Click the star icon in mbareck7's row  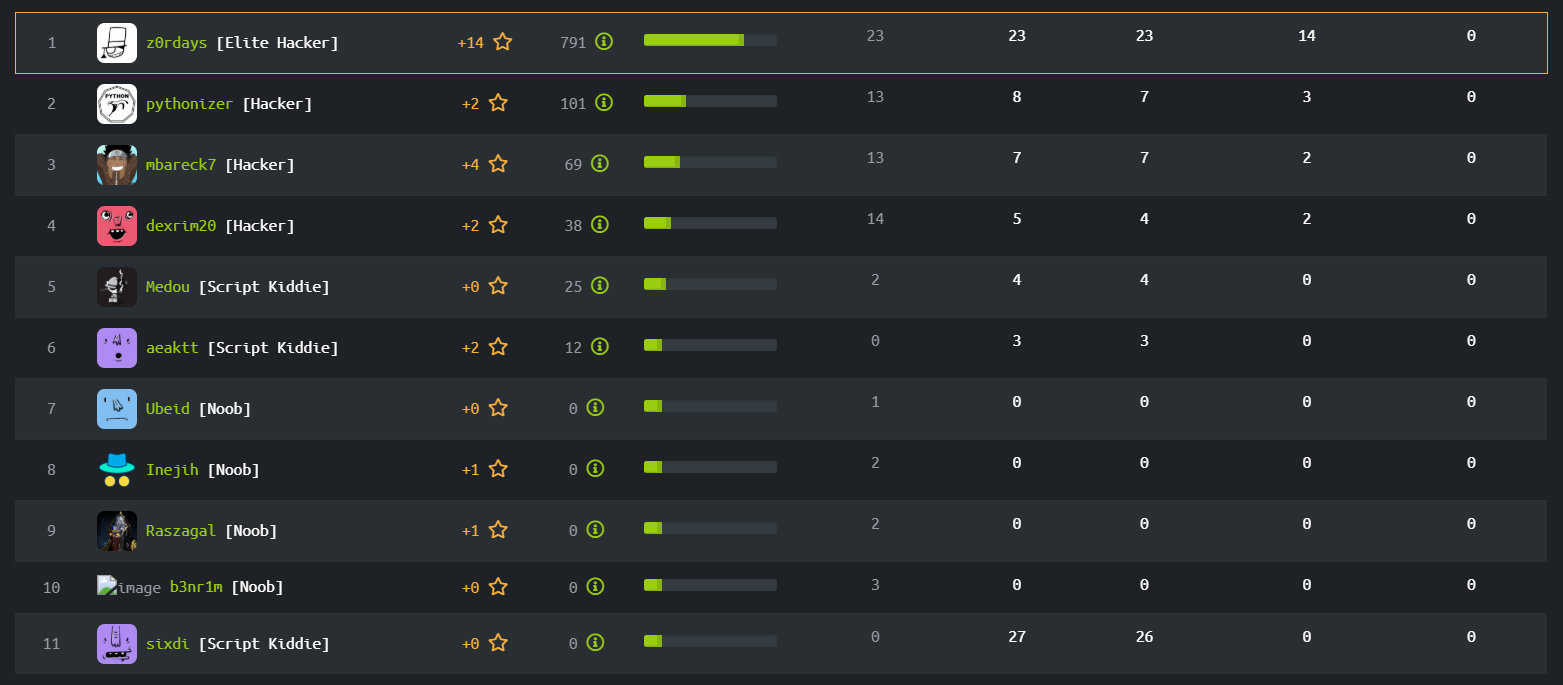(x=498, y=164)
